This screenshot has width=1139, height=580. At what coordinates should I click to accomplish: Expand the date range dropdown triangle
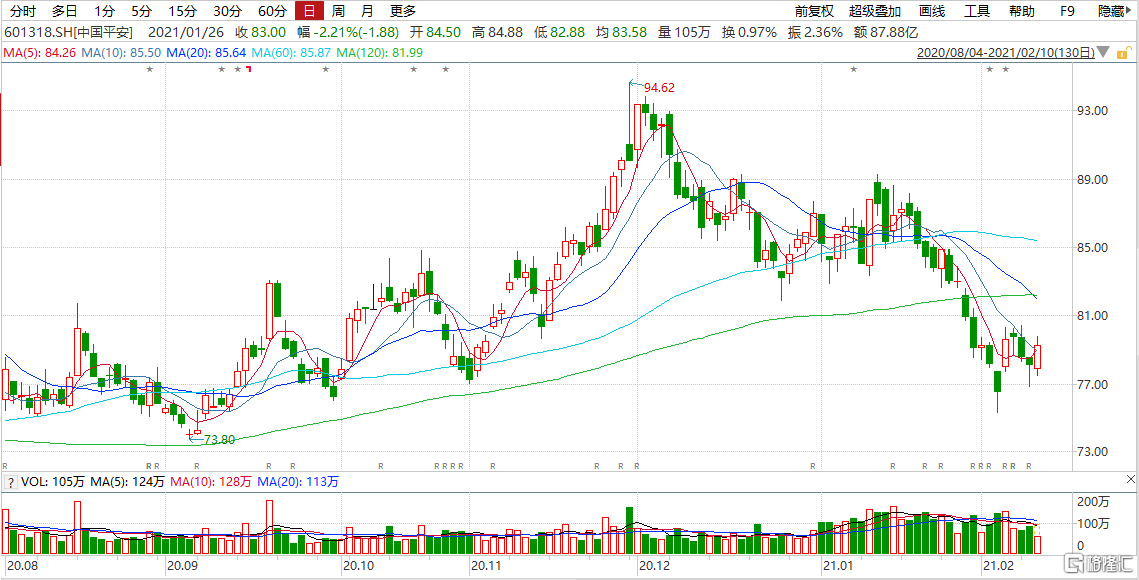pos(1103,52)
